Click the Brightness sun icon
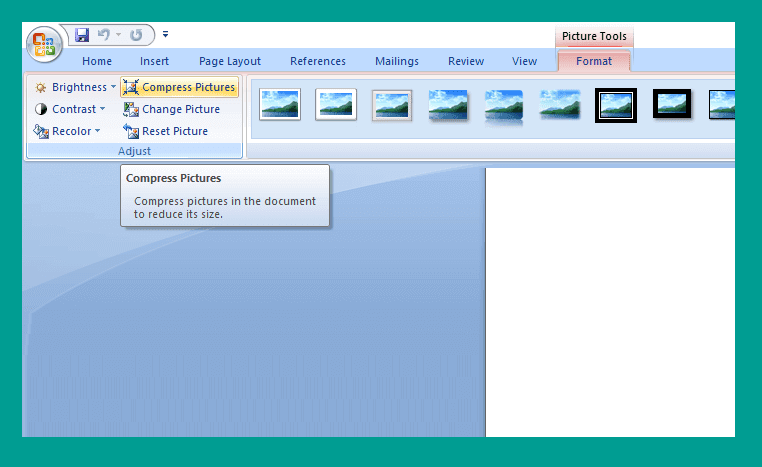 (x=41, y=87)
